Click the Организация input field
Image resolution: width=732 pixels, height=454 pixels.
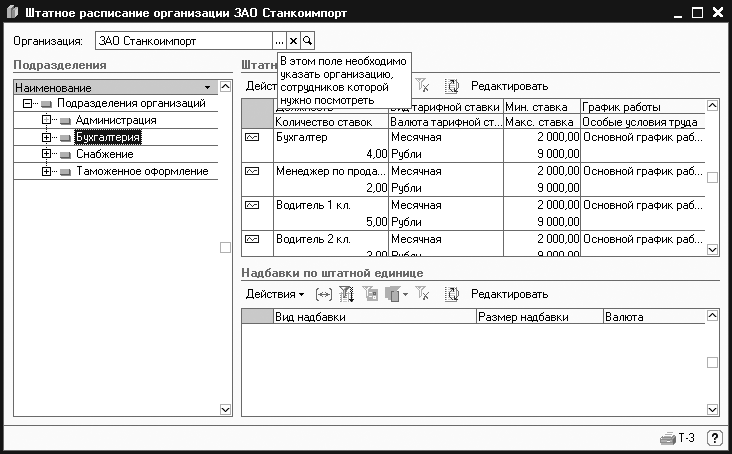tap(183, 41)
